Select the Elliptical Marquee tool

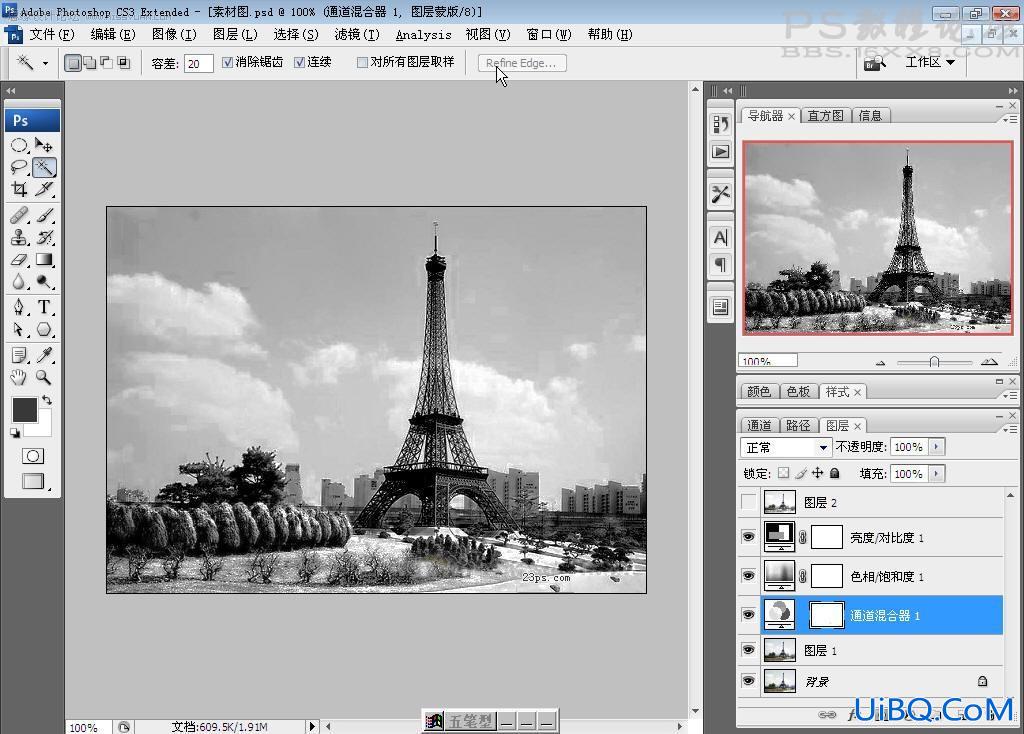19,144
